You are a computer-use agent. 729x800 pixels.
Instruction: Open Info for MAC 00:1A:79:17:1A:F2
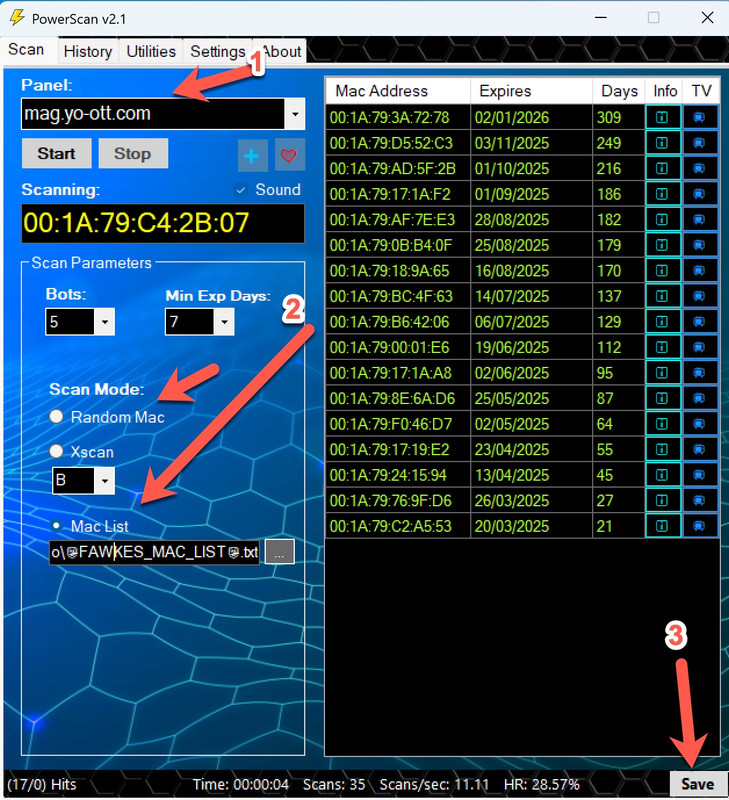663,194
